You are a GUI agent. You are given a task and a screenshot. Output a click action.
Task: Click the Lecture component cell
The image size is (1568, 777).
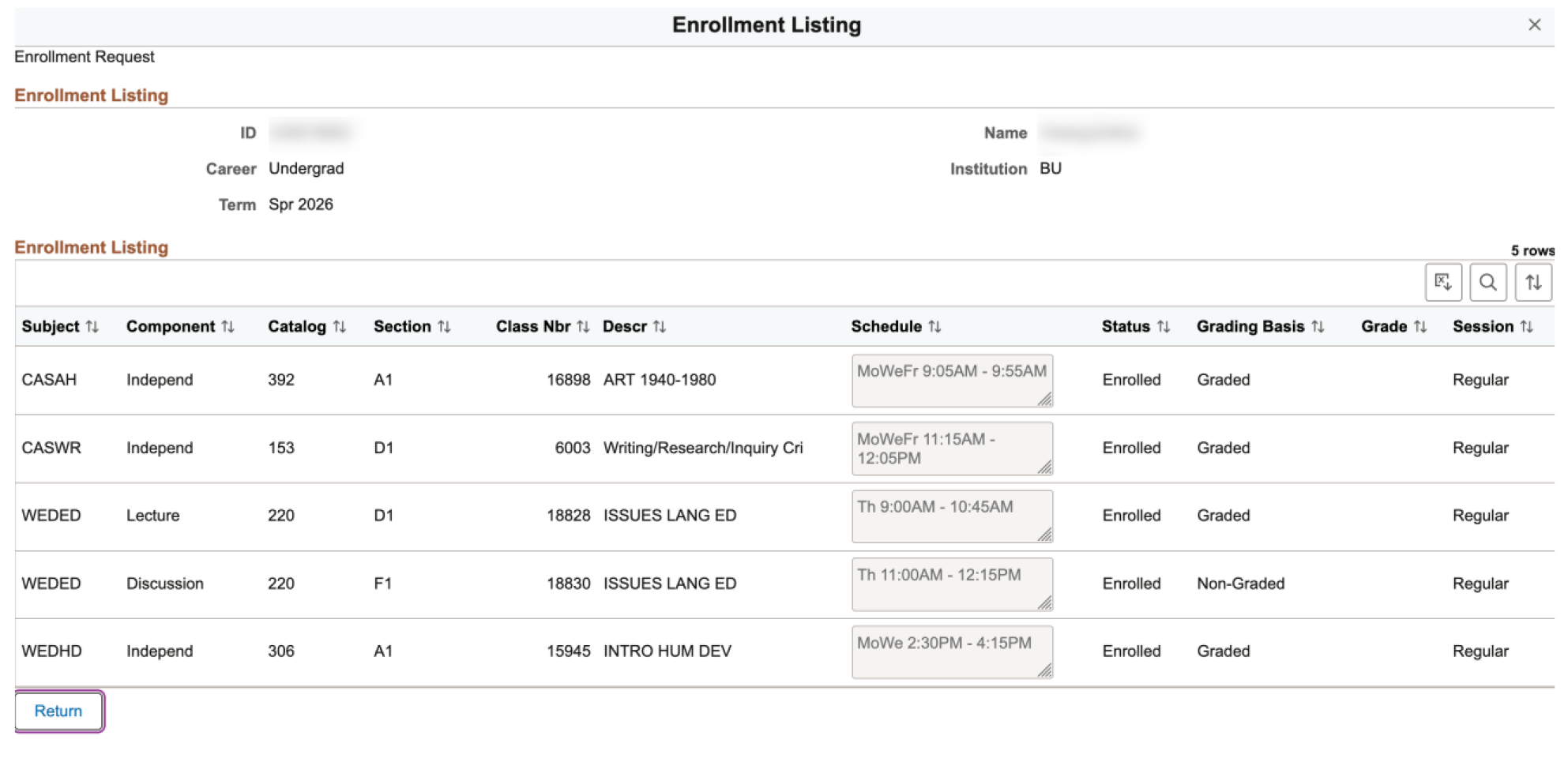click(x=153, y=516)
